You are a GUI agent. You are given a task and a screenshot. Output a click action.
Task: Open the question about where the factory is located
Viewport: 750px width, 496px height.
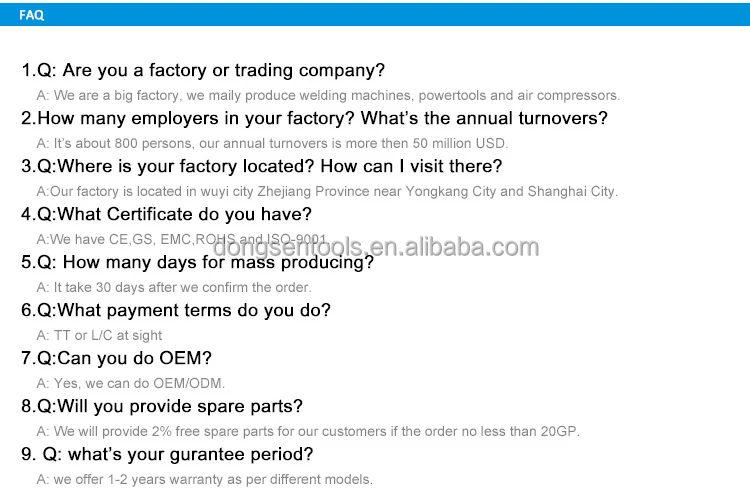tap(261, 166)
